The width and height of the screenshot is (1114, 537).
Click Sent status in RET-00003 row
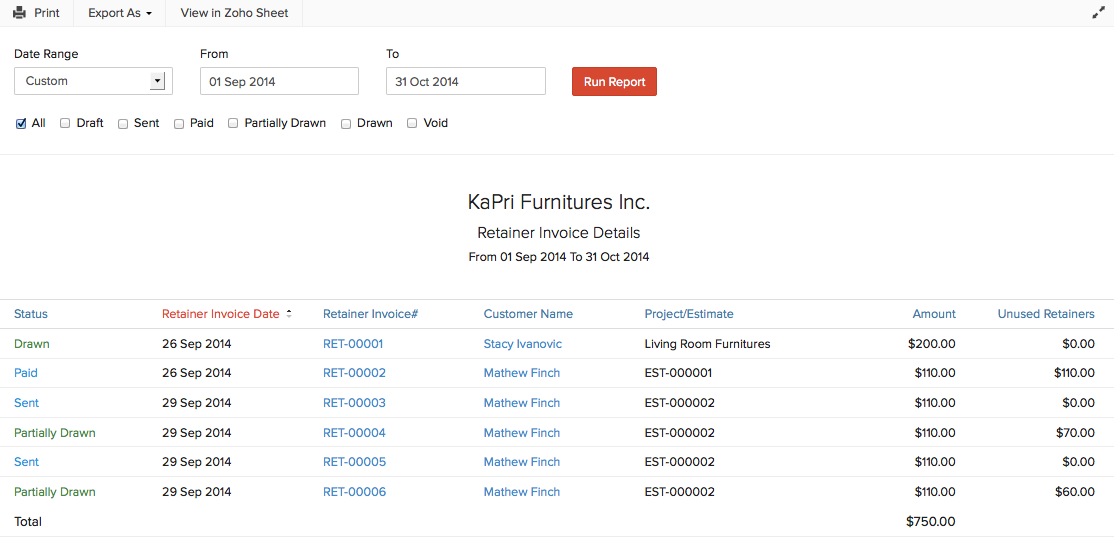26,403
